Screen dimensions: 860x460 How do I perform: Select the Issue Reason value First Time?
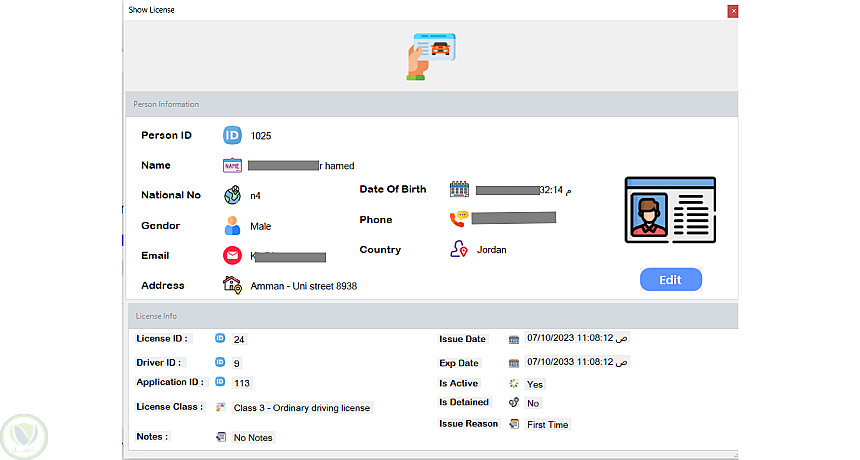547,424
